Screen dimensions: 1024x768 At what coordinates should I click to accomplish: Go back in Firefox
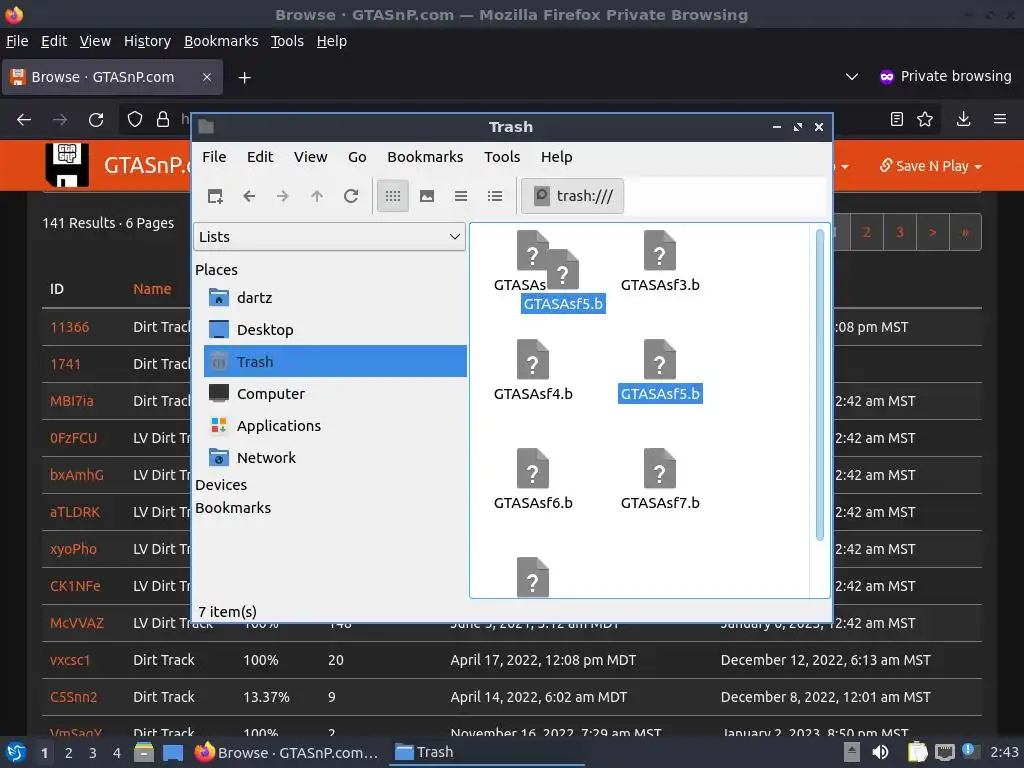point(24,120)
